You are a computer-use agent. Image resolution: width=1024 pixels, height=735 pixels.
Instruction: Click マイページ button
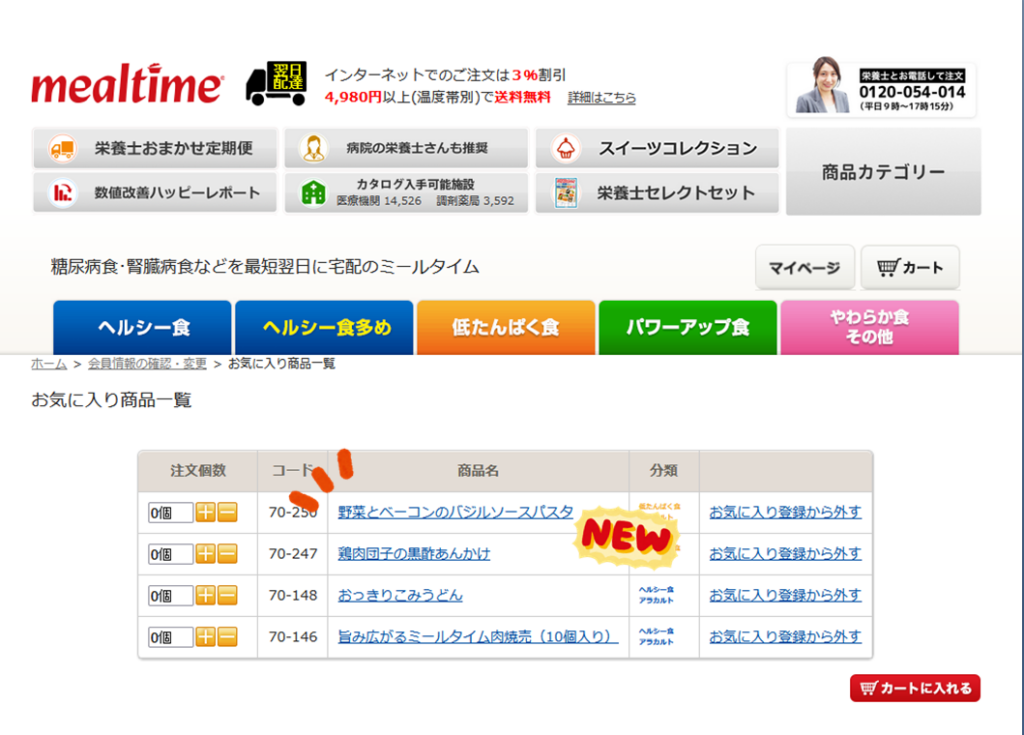804,267
